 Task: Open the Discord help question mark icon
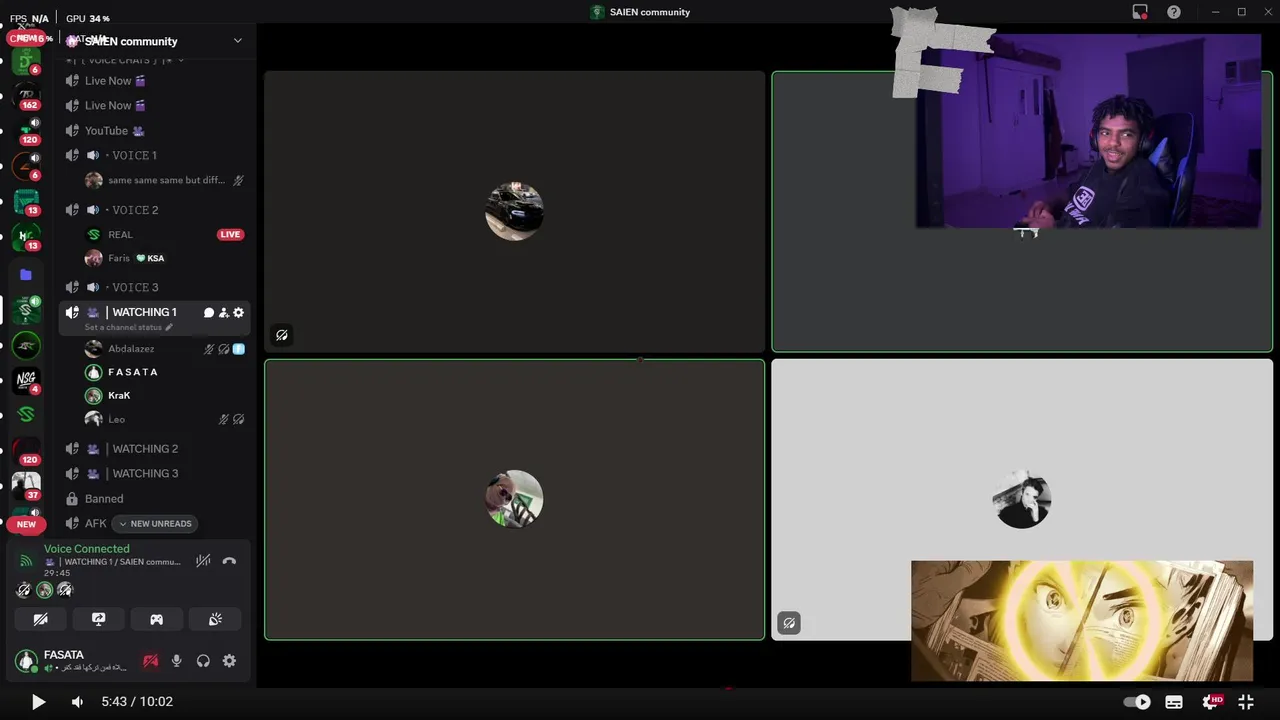coord(1174,12)
